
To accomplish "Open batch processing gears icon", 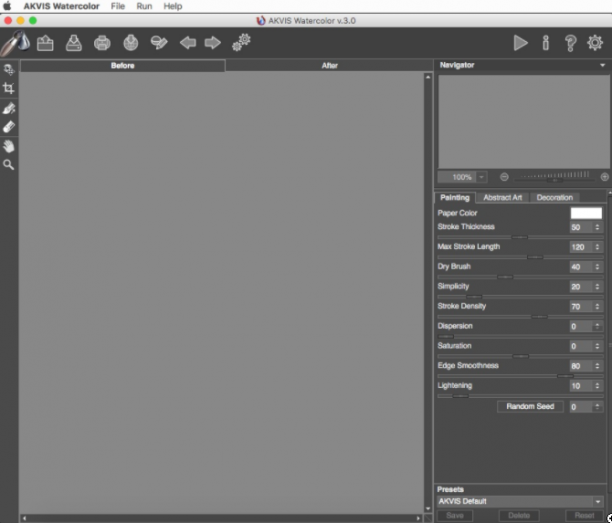I will click(241, 43).
